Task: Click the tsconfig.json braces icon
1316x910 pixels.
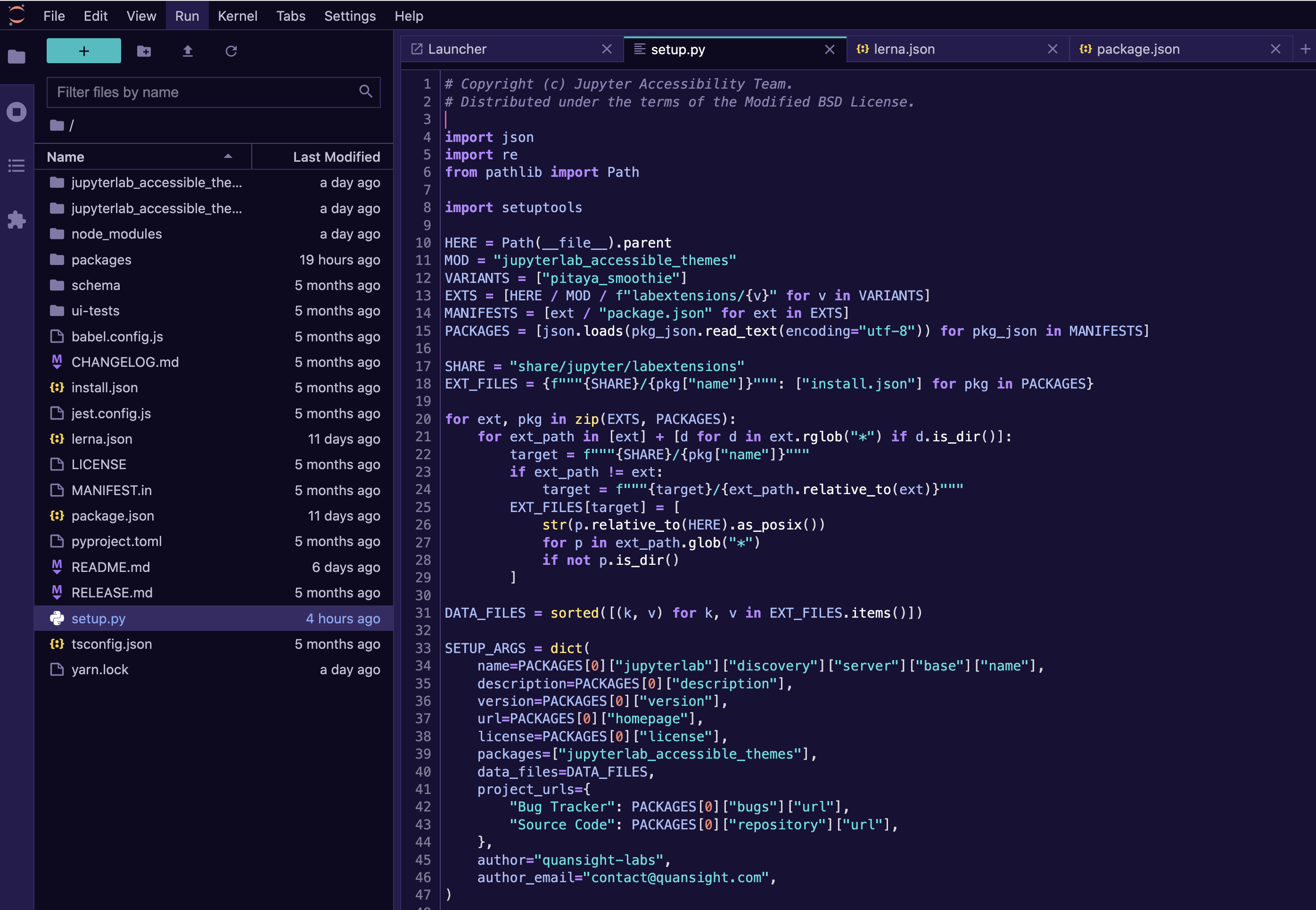Action: point(57,644)
